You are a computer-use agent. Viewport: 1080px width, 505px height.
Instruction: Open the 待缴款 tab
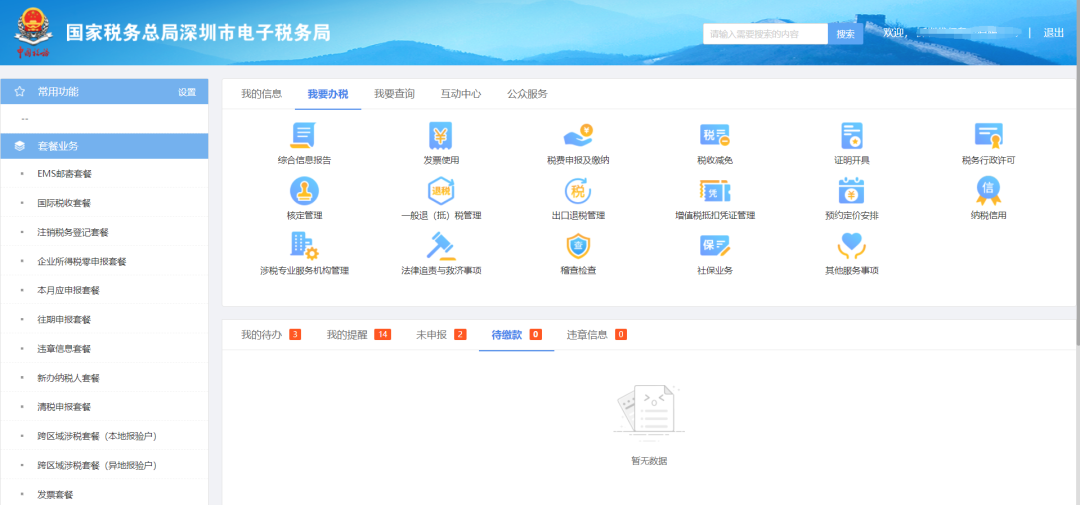pos(516,335)
